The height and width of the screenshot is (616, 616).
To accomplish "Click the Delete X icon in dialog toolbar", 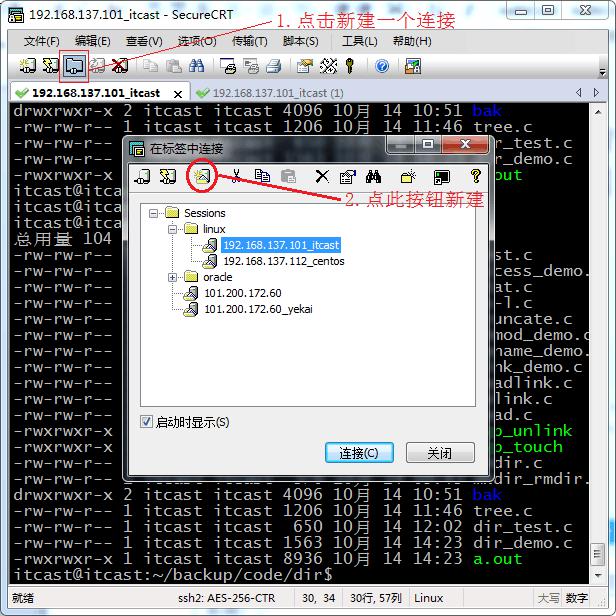I will tap(322, 176).
